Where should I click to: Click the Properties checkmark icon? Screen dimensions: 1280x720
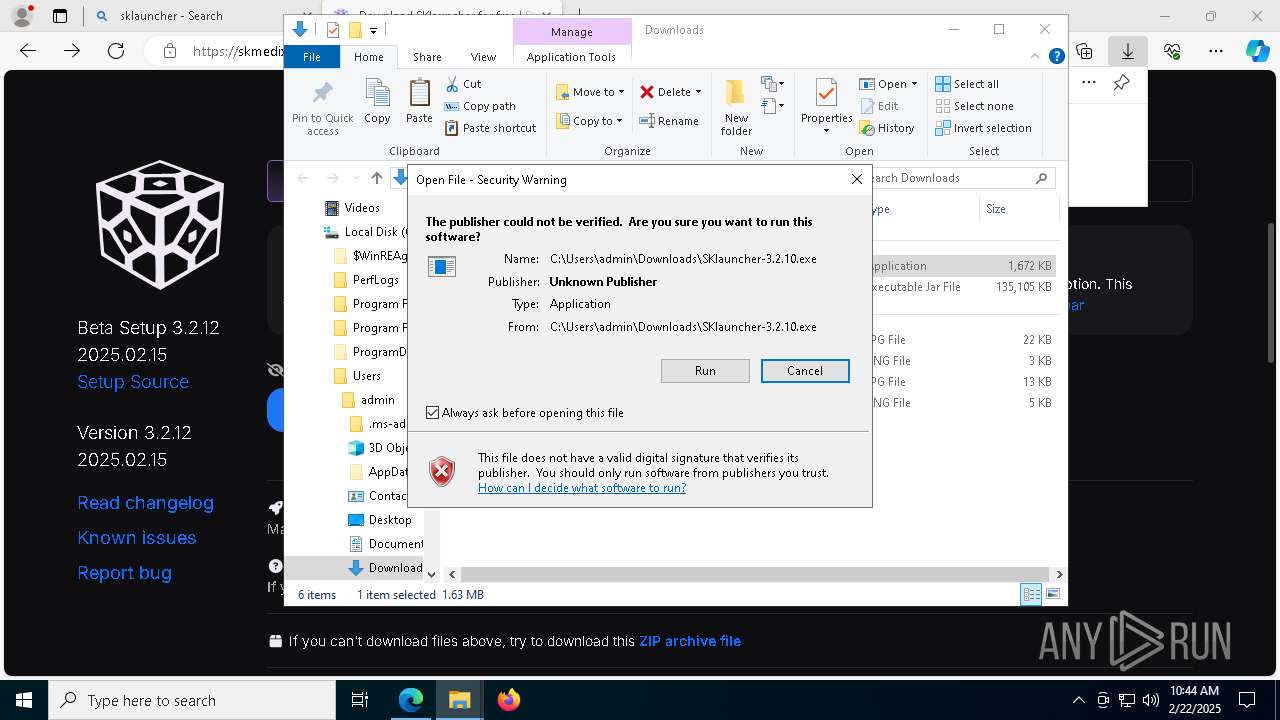826,93
